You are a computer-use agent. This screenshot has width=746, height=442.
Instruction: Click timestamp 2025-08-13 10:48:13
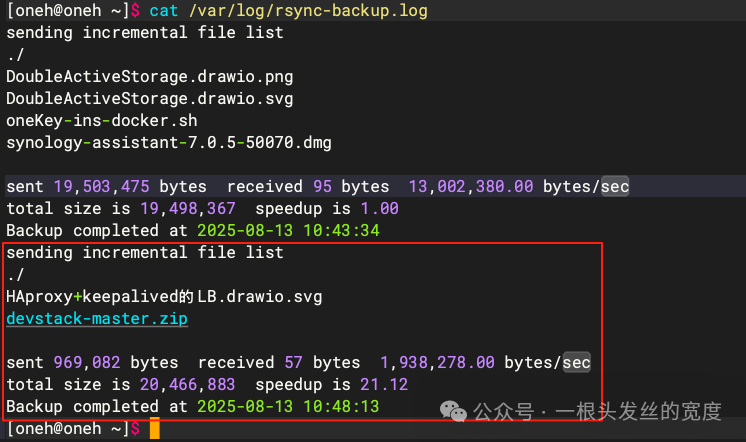288,407
